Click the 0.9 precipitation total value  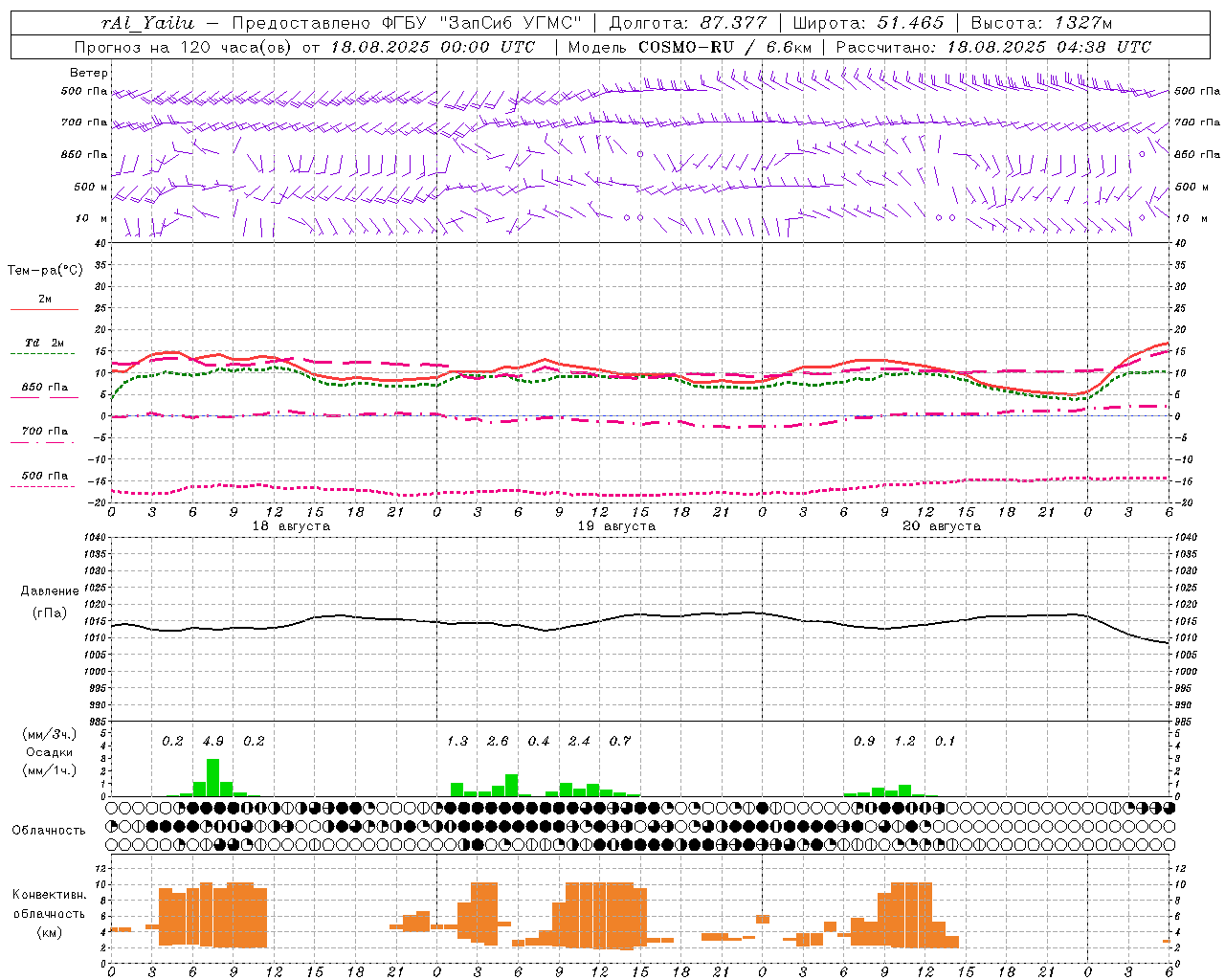pos(864,741)
